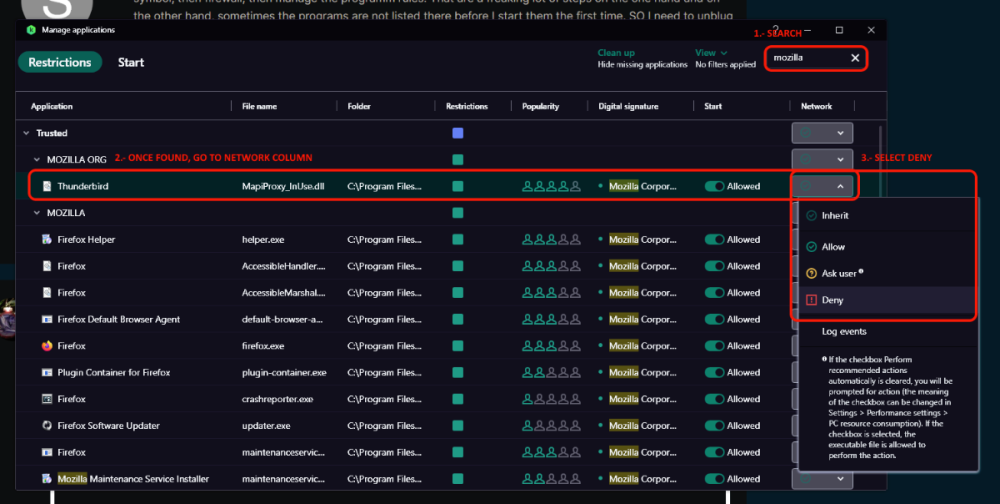Click Firefox Software Updater popularity icons
This screenshot has width=1000, height=504.
(x=551, y=426)
